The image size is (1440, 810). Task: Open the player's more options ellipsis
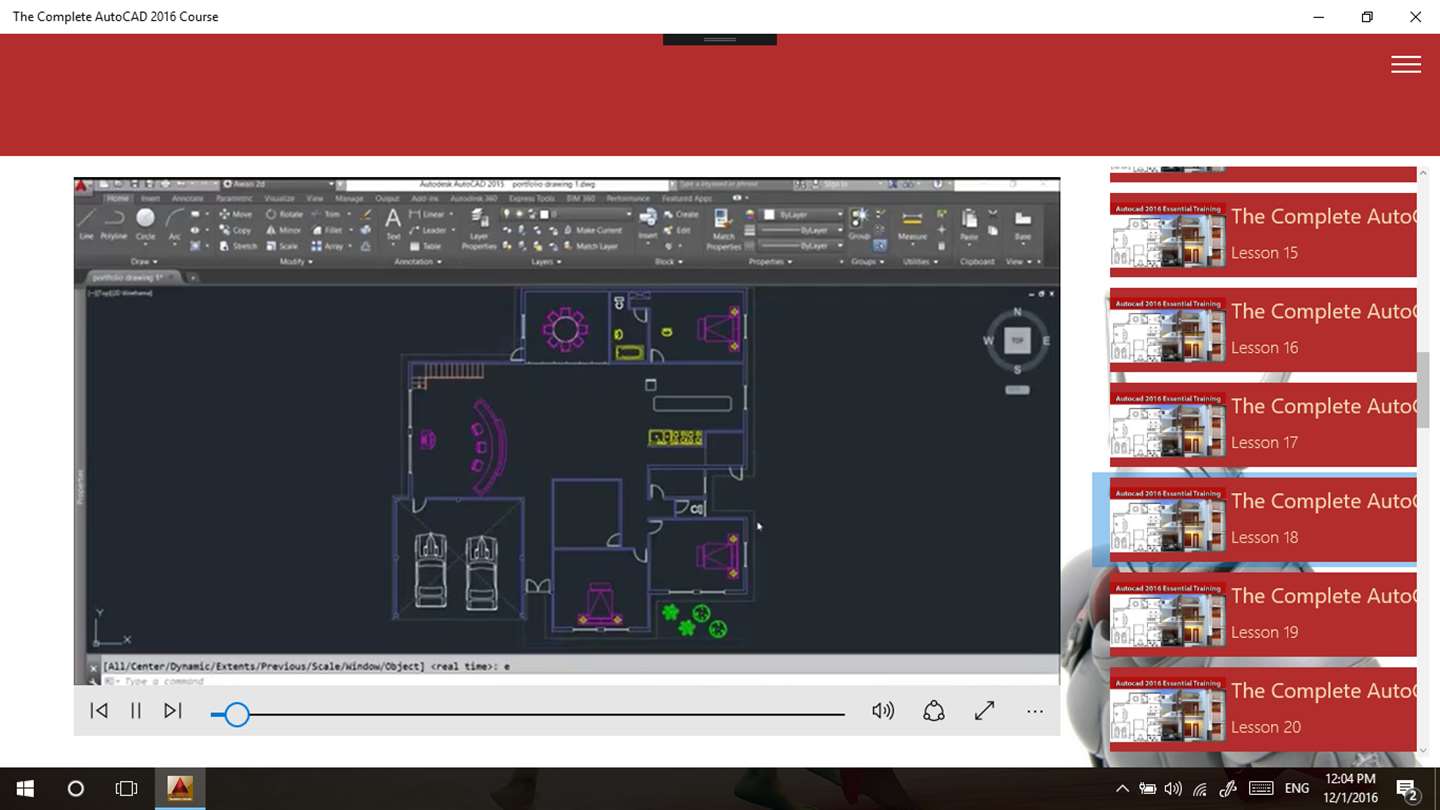[1035, 712]
